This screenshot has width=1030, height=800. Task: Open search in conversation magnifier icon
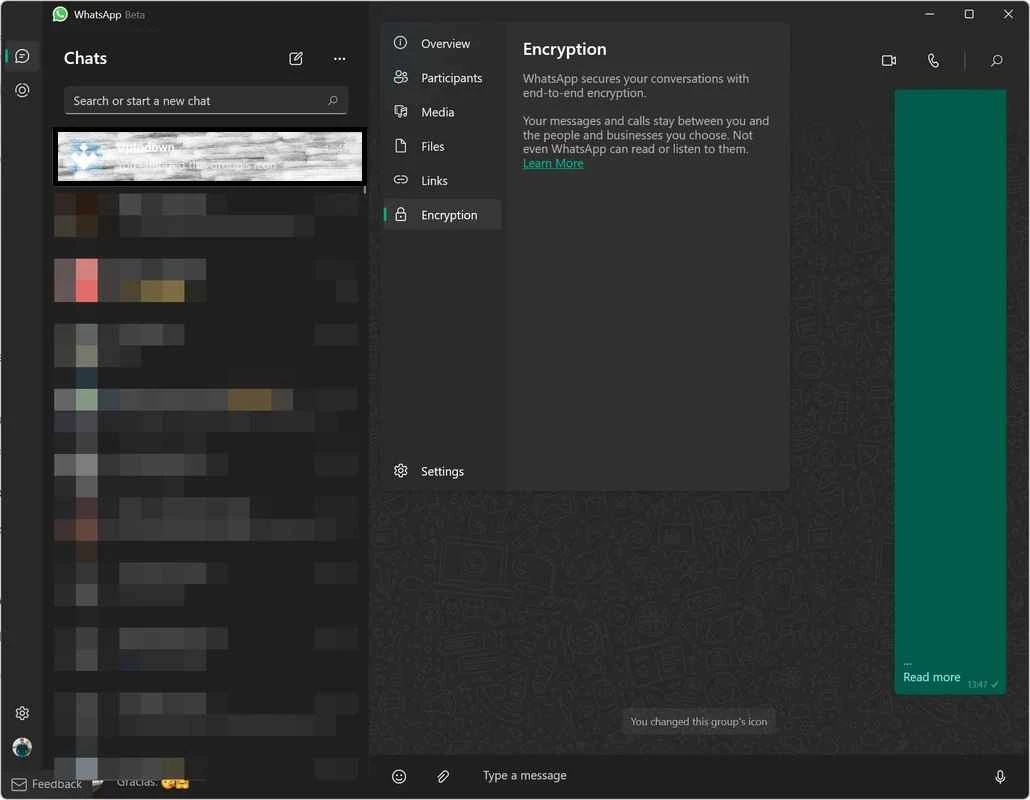click(x=996, y=60)
